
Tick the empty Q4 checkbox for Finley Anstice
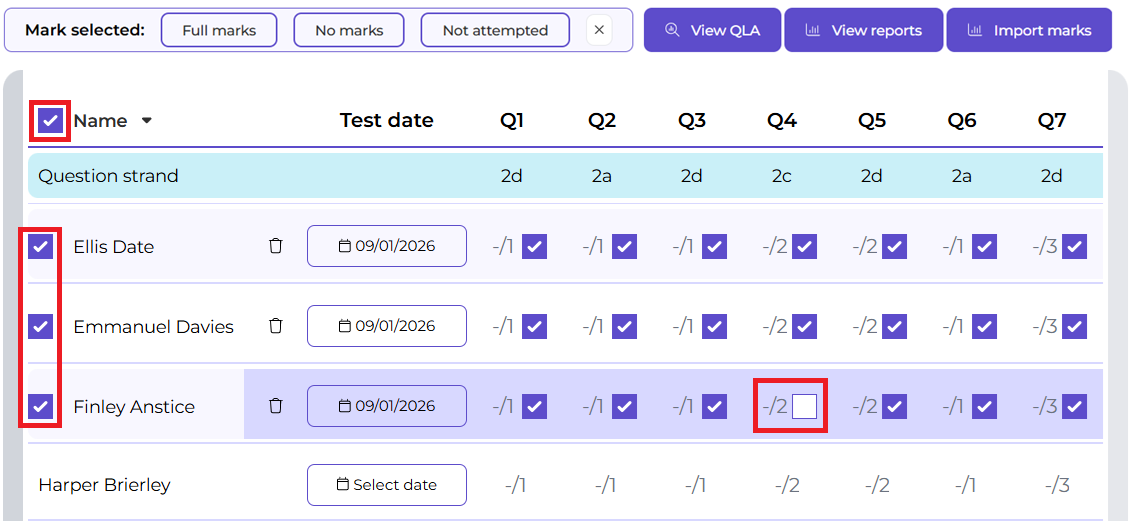click(804, 406)
